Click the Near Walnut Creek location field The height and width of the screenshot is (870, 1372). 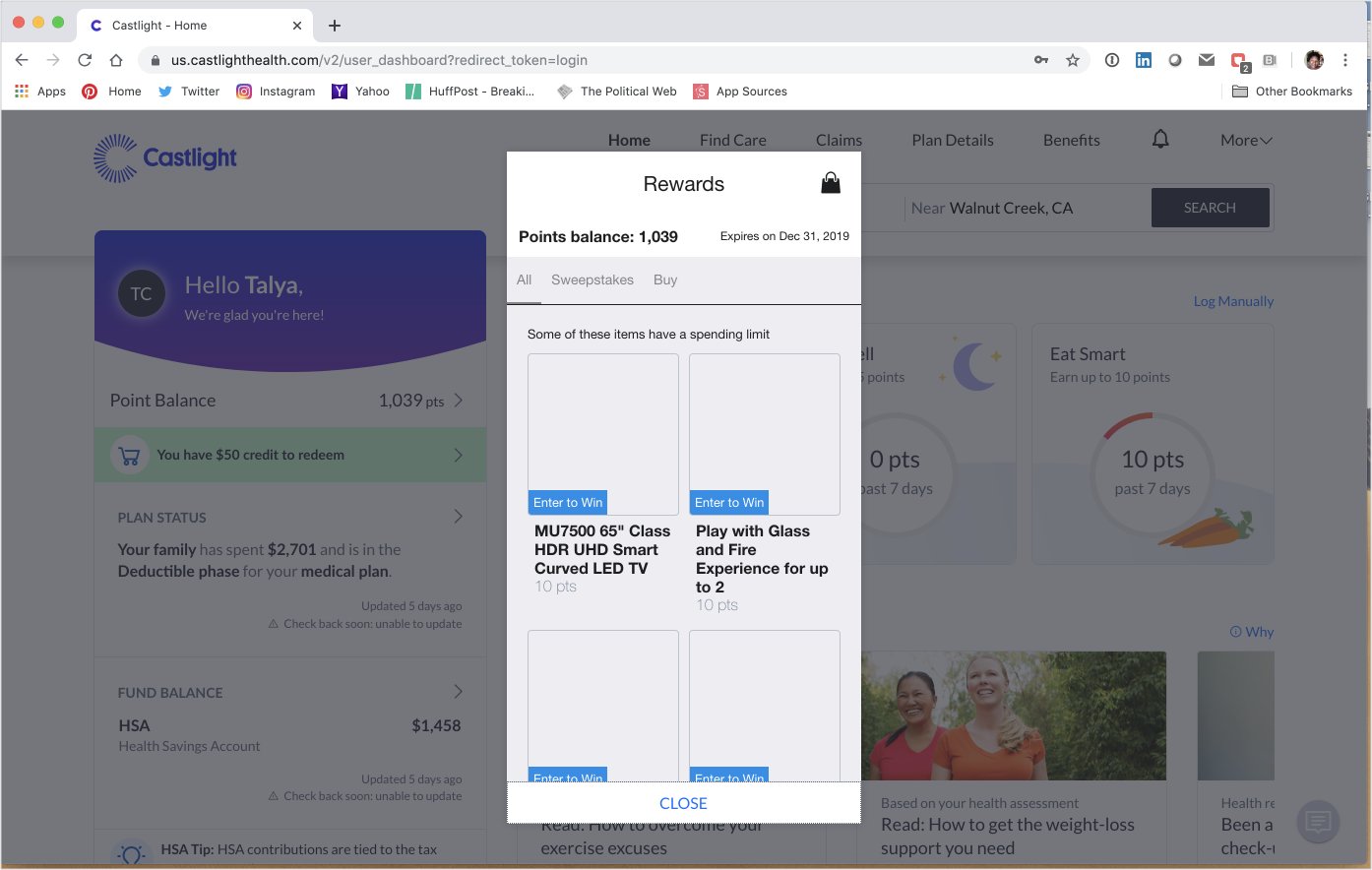pyautogui.click(x=1027, y=208)
